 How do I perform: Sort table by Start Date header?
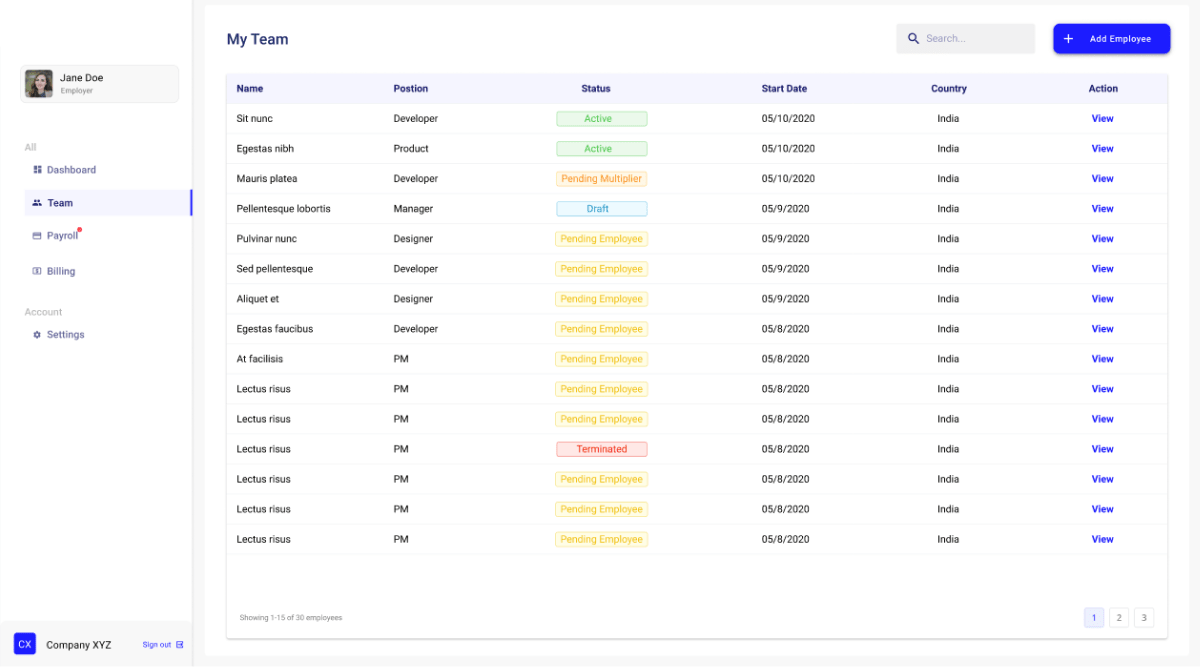point(784,89)
